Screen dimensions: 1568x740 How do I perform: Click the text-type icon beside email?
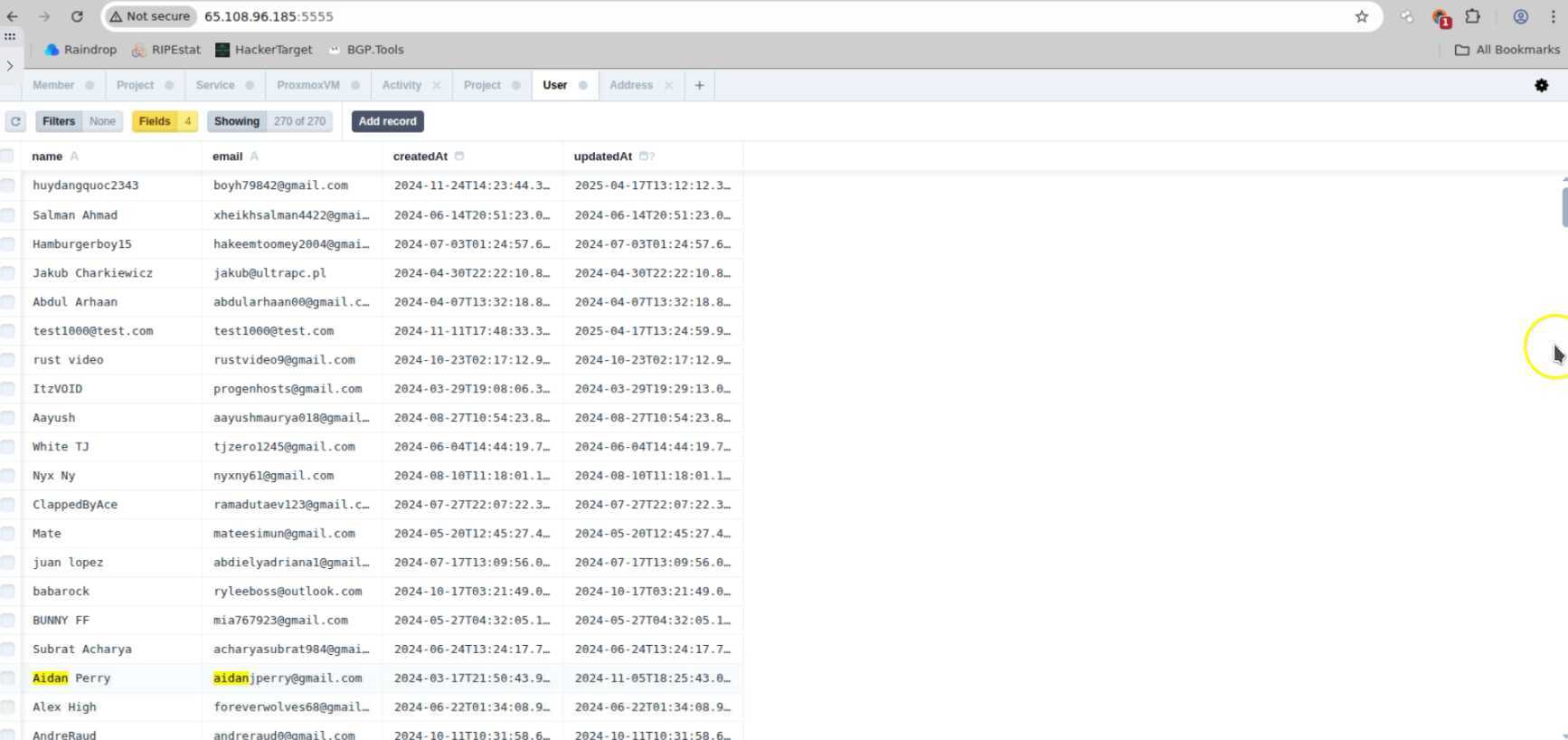[x=254, y=157]
